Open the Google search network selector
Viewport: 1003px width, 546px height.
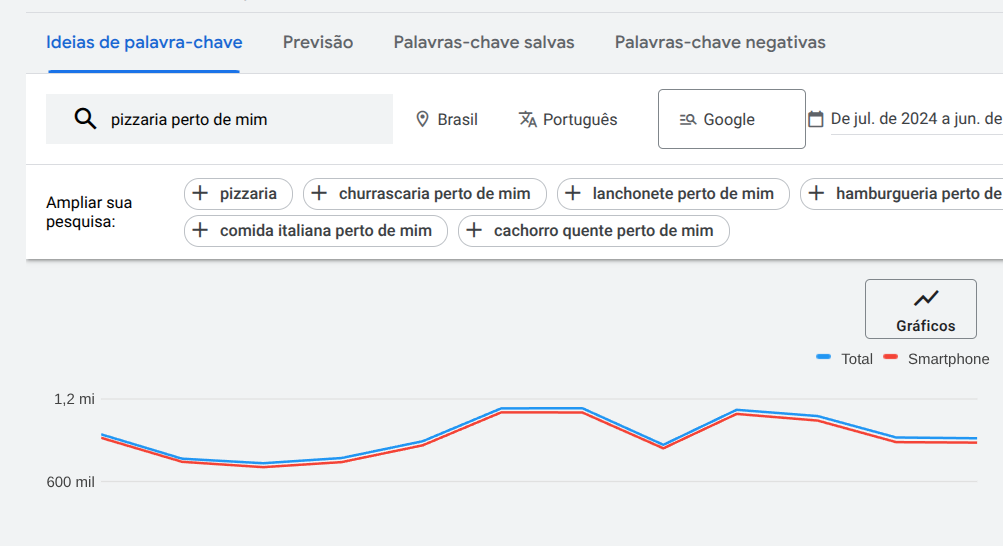(732, 119)
